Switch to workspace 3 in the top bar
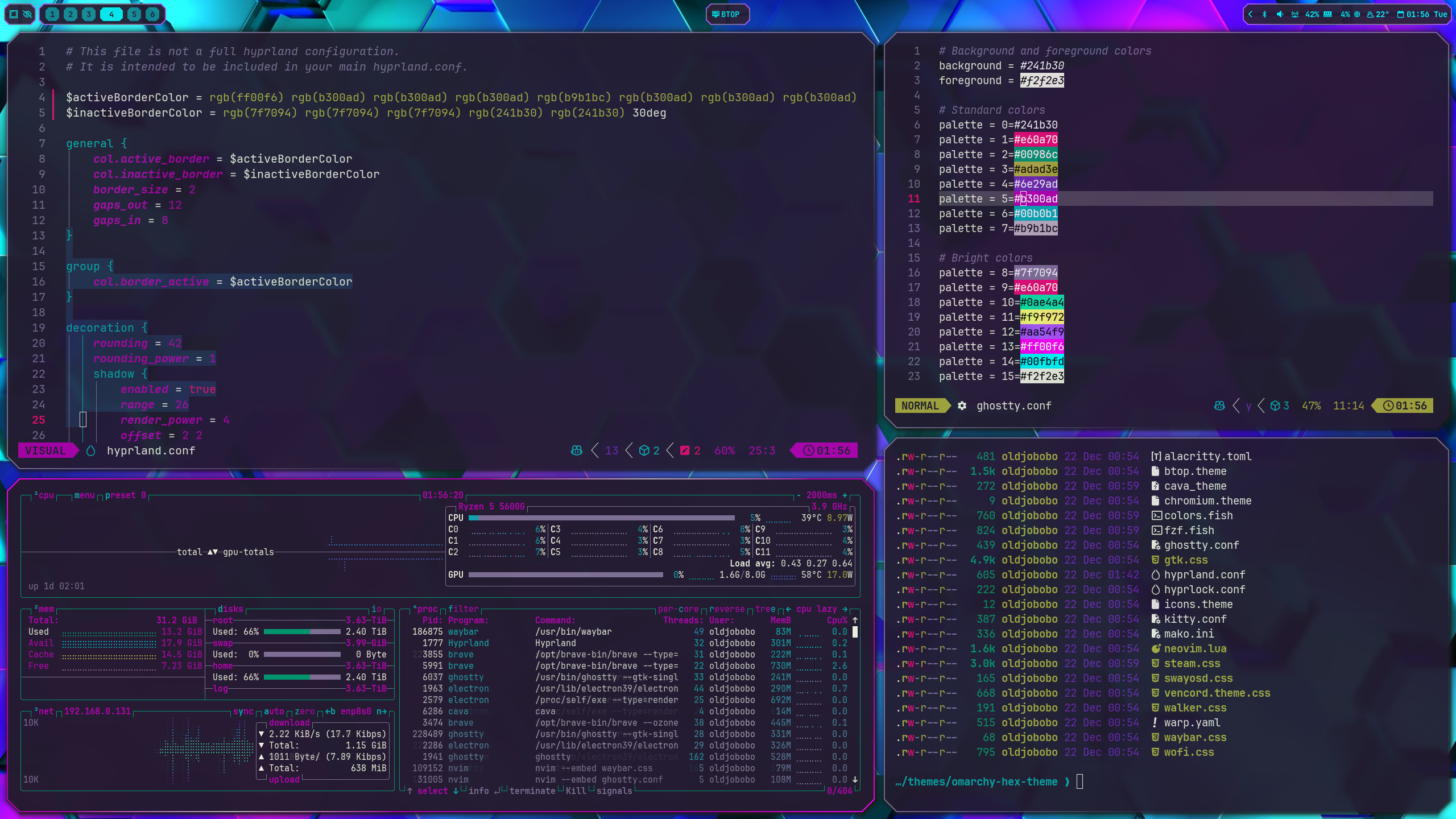Viewport: 1456px width, 819px height. [89, 14]
